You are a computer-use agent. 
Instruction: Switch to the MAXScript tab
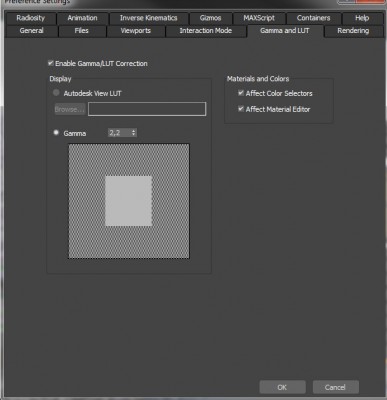pyautogui.click(x=259, y=18)
